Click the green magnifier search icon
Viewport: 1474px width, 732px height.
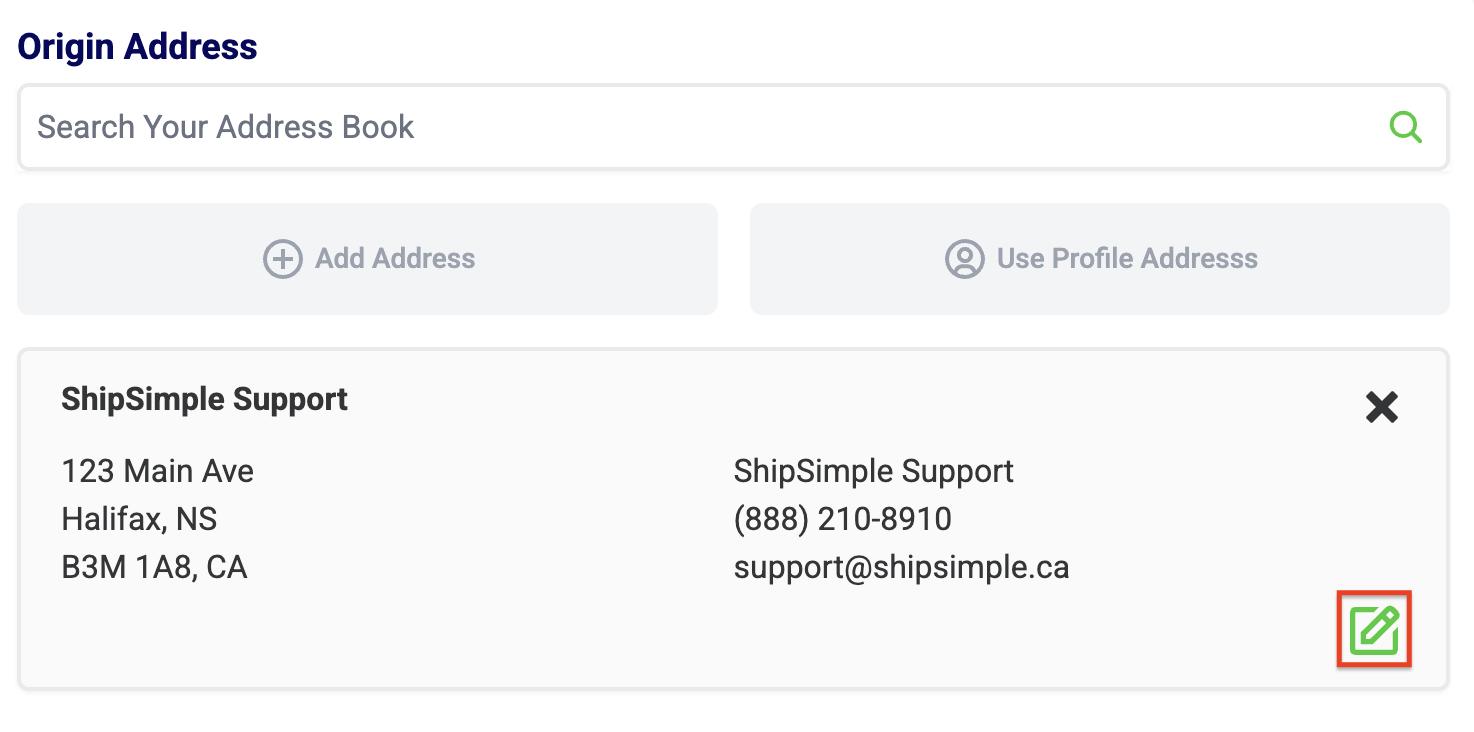1405,127
